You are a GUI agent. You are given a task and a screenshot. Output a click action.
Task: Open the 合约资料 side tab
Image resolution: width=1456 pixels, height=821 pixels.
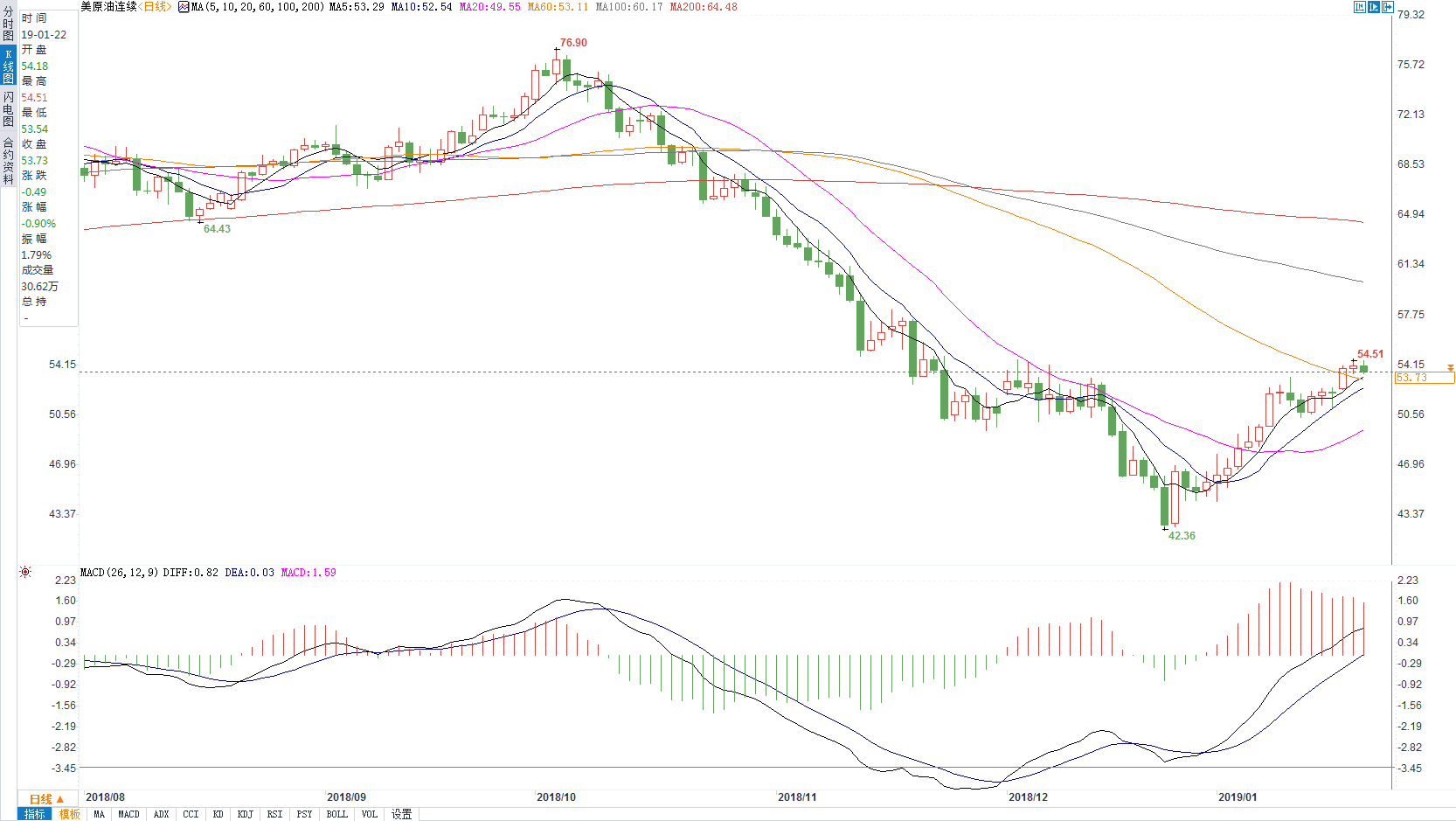click(8, 160)
